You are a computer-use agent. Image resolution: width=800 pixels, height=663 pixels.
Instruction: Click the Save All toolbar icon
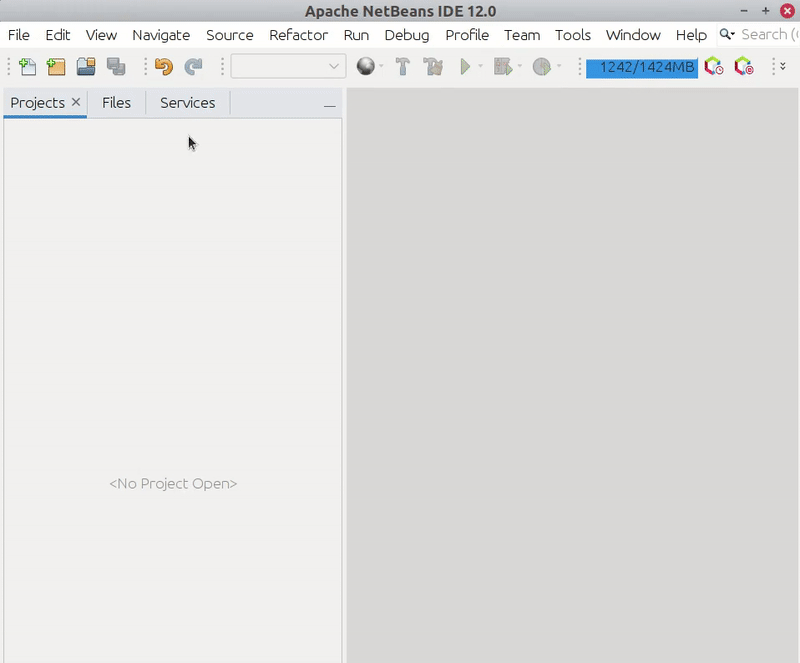(x=116, y=67)
